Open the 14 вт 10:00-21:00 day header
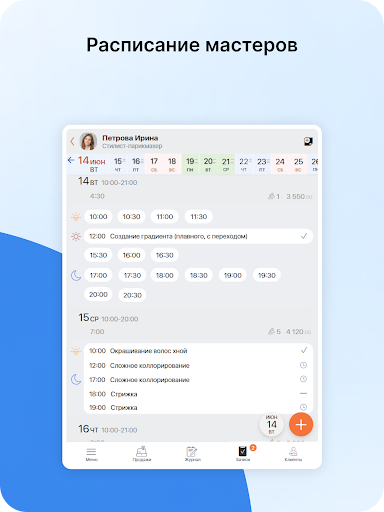Viewport: 384px width, 512px height. (x=108, y=182)
